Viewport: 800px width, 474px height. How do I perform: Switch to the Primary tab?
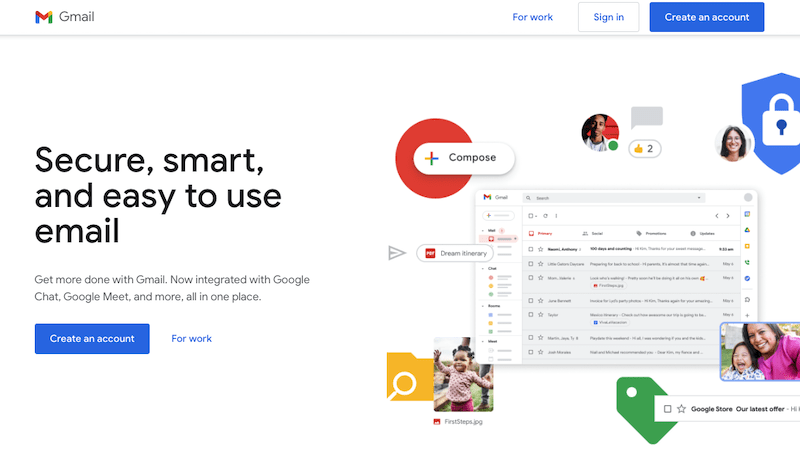point(540,233)
